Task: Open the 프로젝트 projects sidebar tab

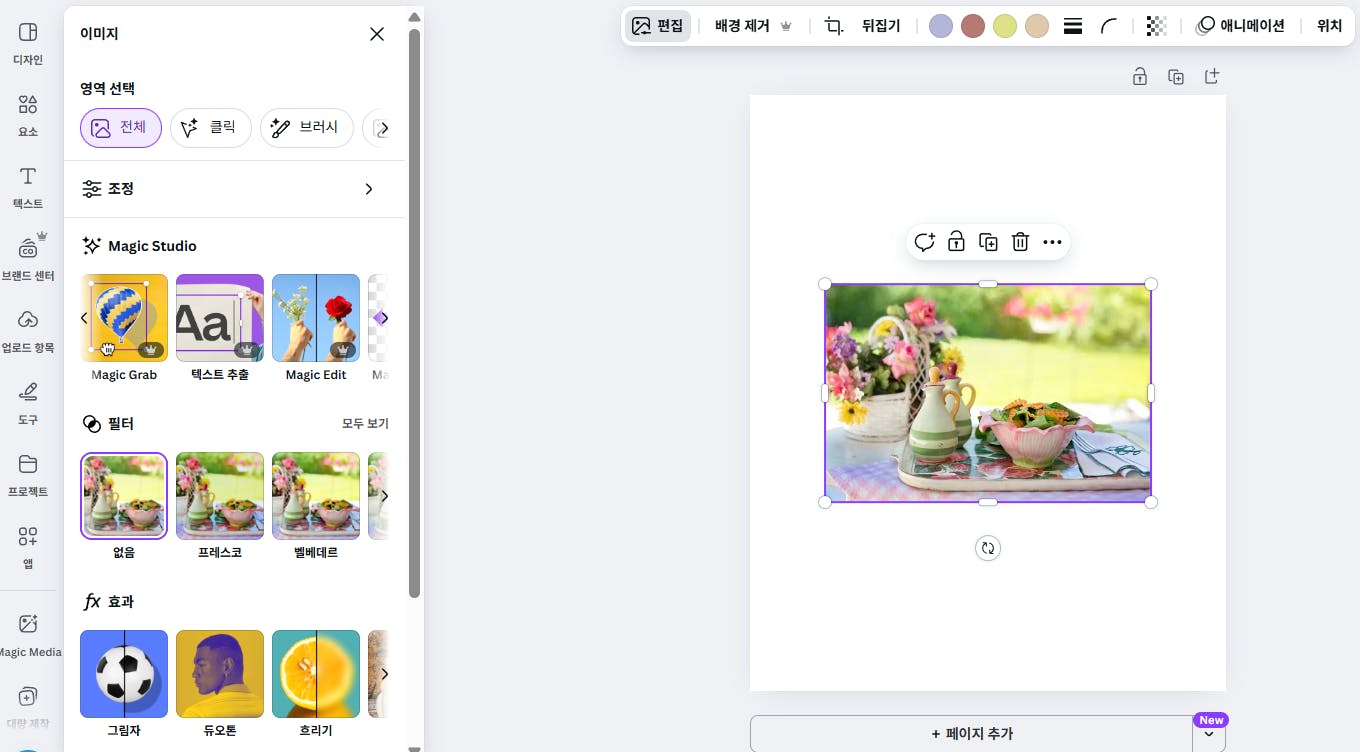Action: pos(28,476)
